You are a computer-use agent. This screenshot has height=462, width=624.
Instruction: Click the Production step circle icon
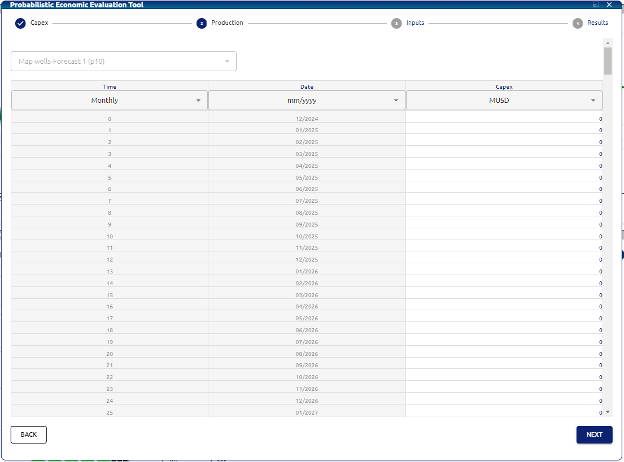[x=202, y=22]
